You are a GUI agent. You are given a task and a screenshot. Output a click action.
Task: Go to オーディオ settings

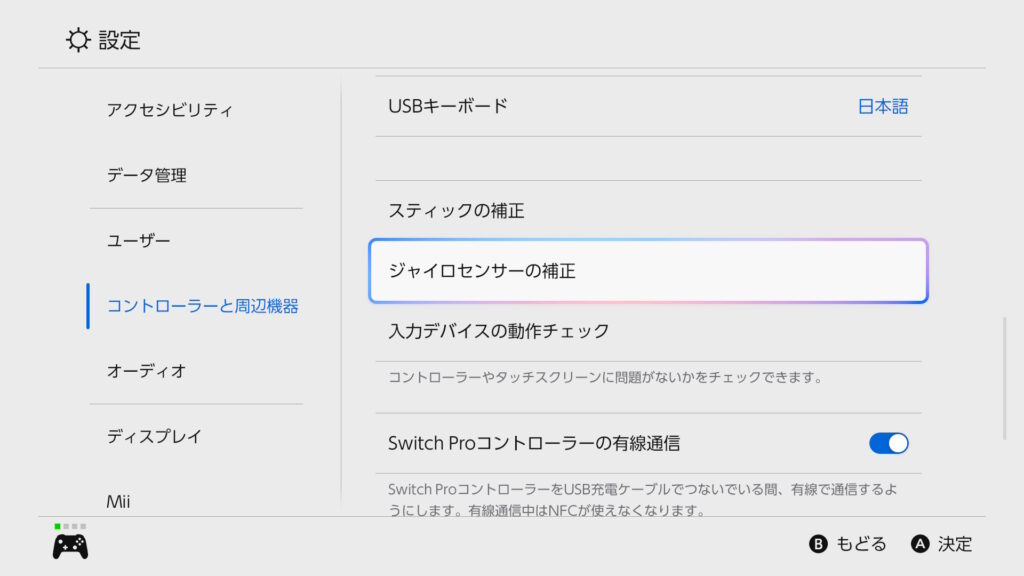click(x=147, y=371)
